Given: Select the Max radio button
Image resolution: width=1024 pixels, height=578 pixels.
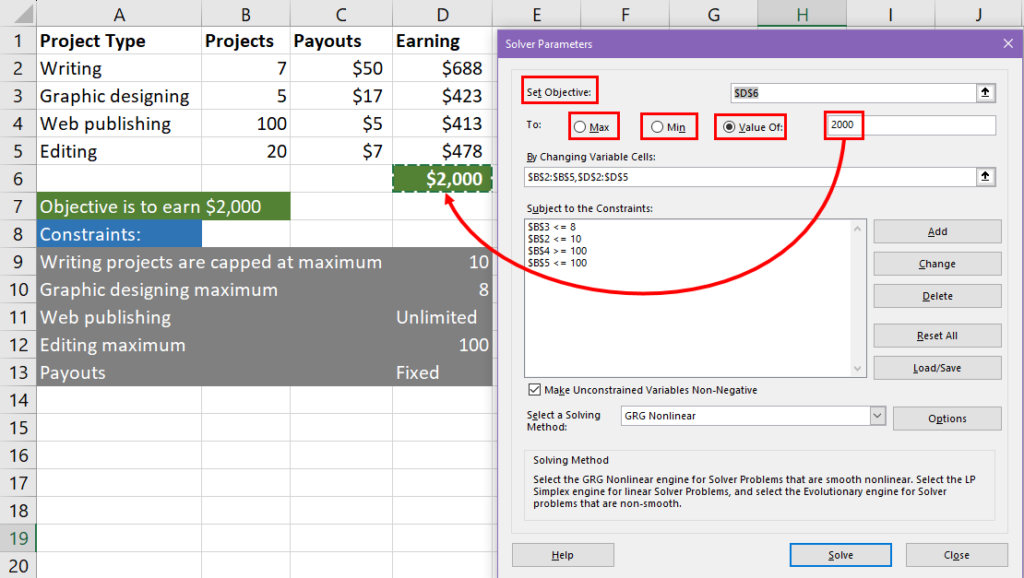Looking at the screenshot, I should click(580, 127).
